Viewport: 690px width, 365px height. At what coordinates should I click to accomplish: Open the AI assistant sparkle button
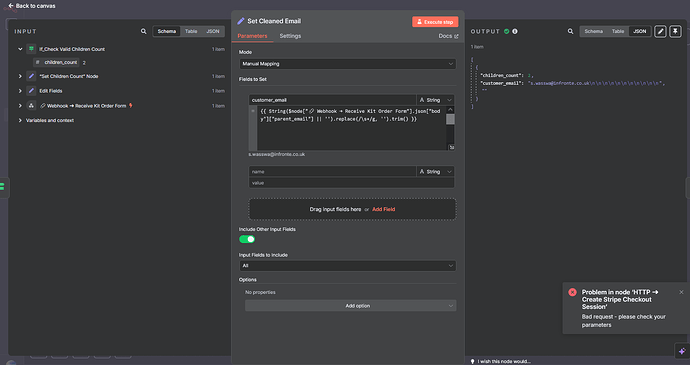682,351
